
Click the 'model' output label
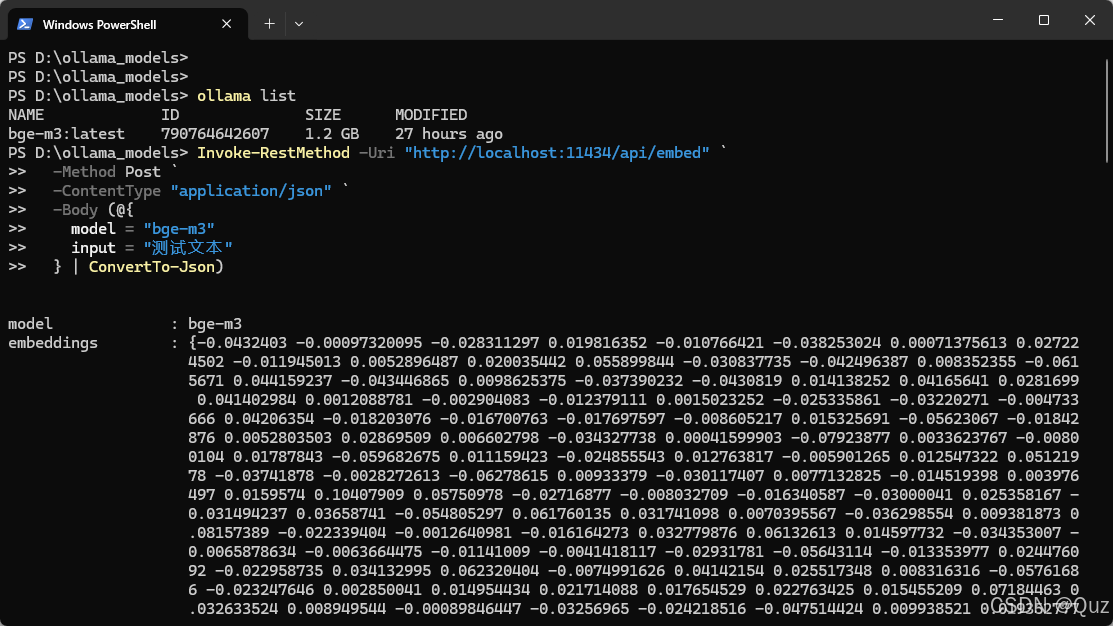[x=31, y=324]
